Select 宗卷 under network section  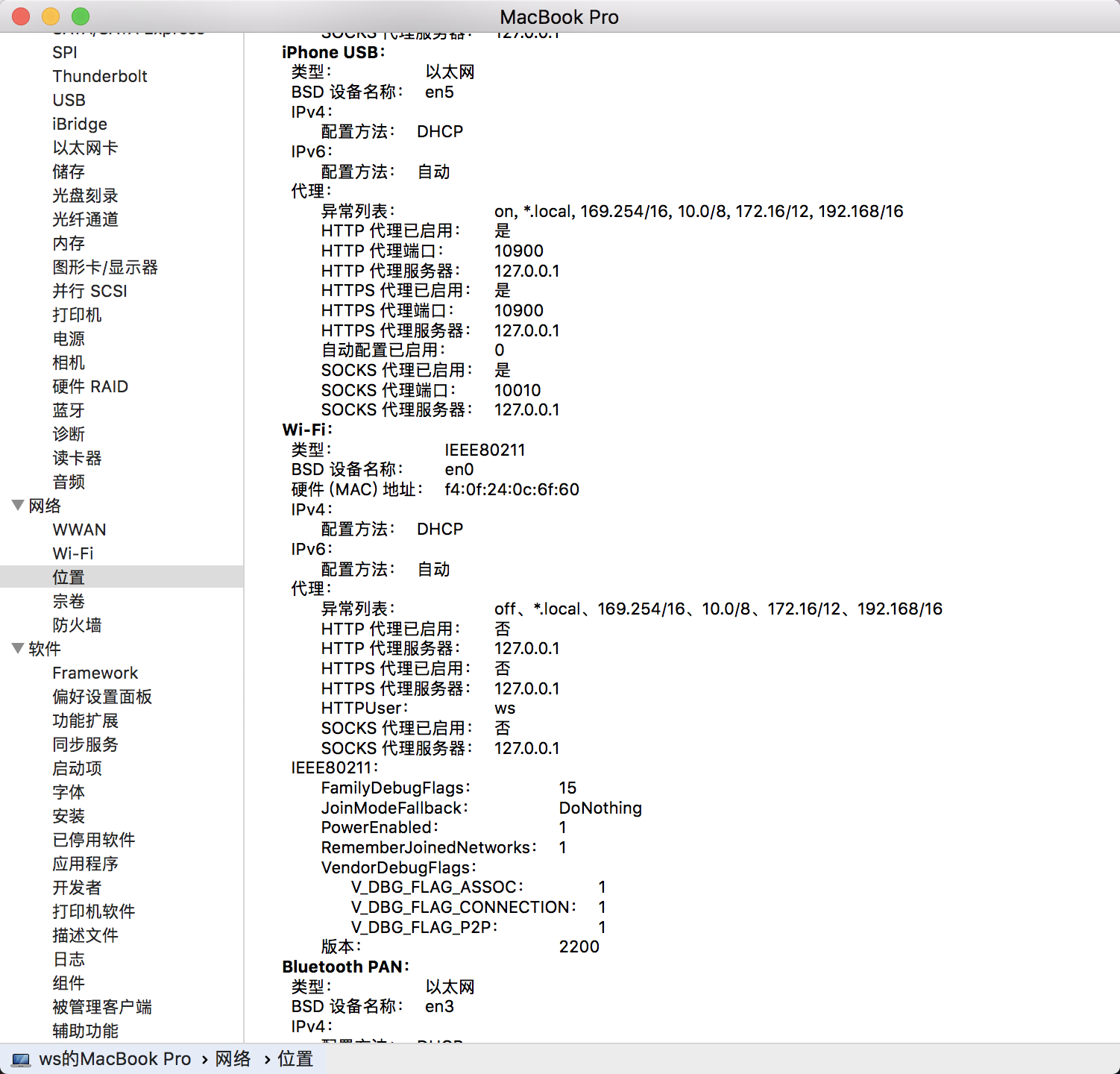69,601
